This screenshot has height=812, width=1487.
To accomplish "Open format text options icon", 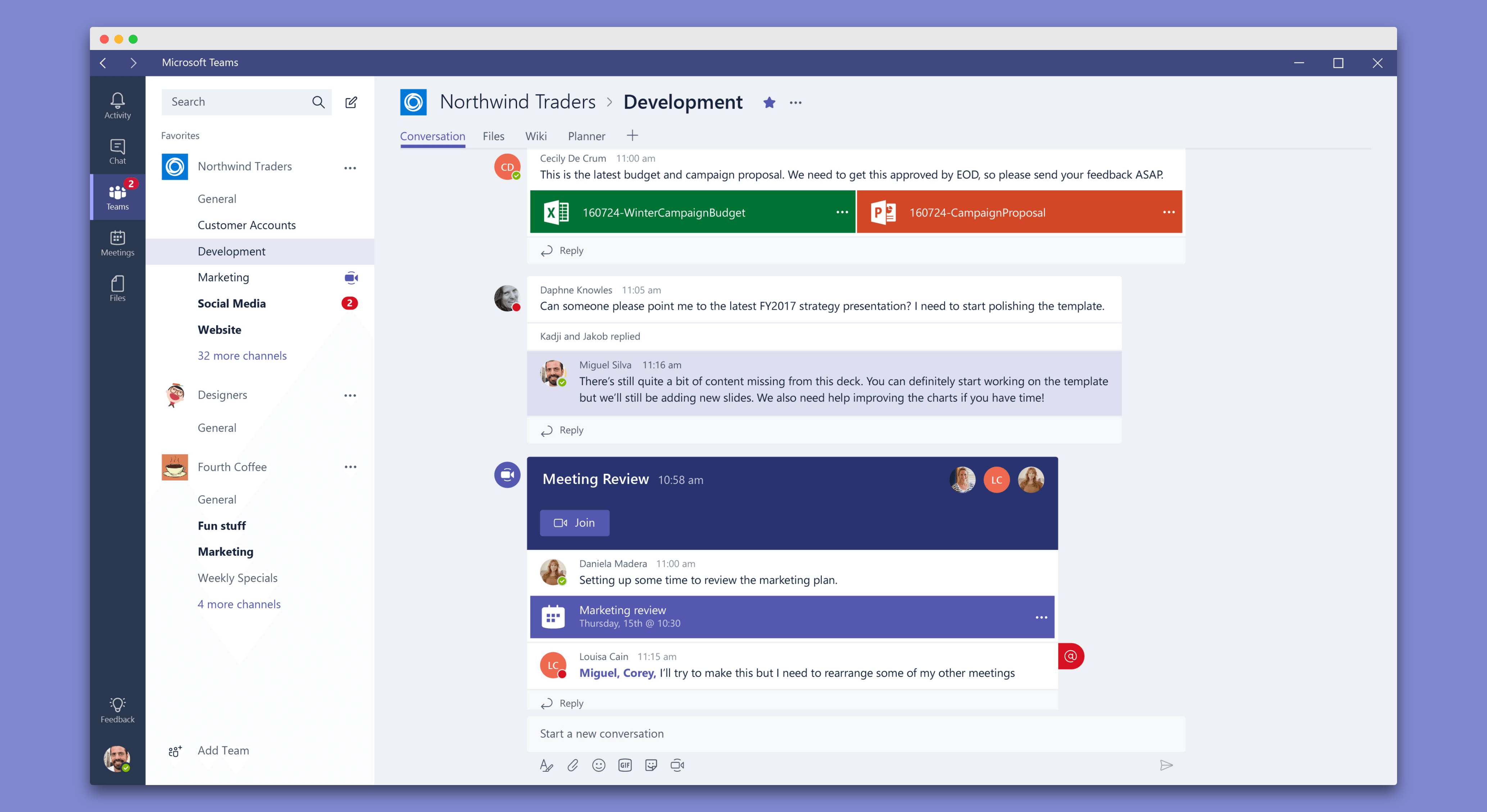I will pyautogui.click(x=546, y=765).
